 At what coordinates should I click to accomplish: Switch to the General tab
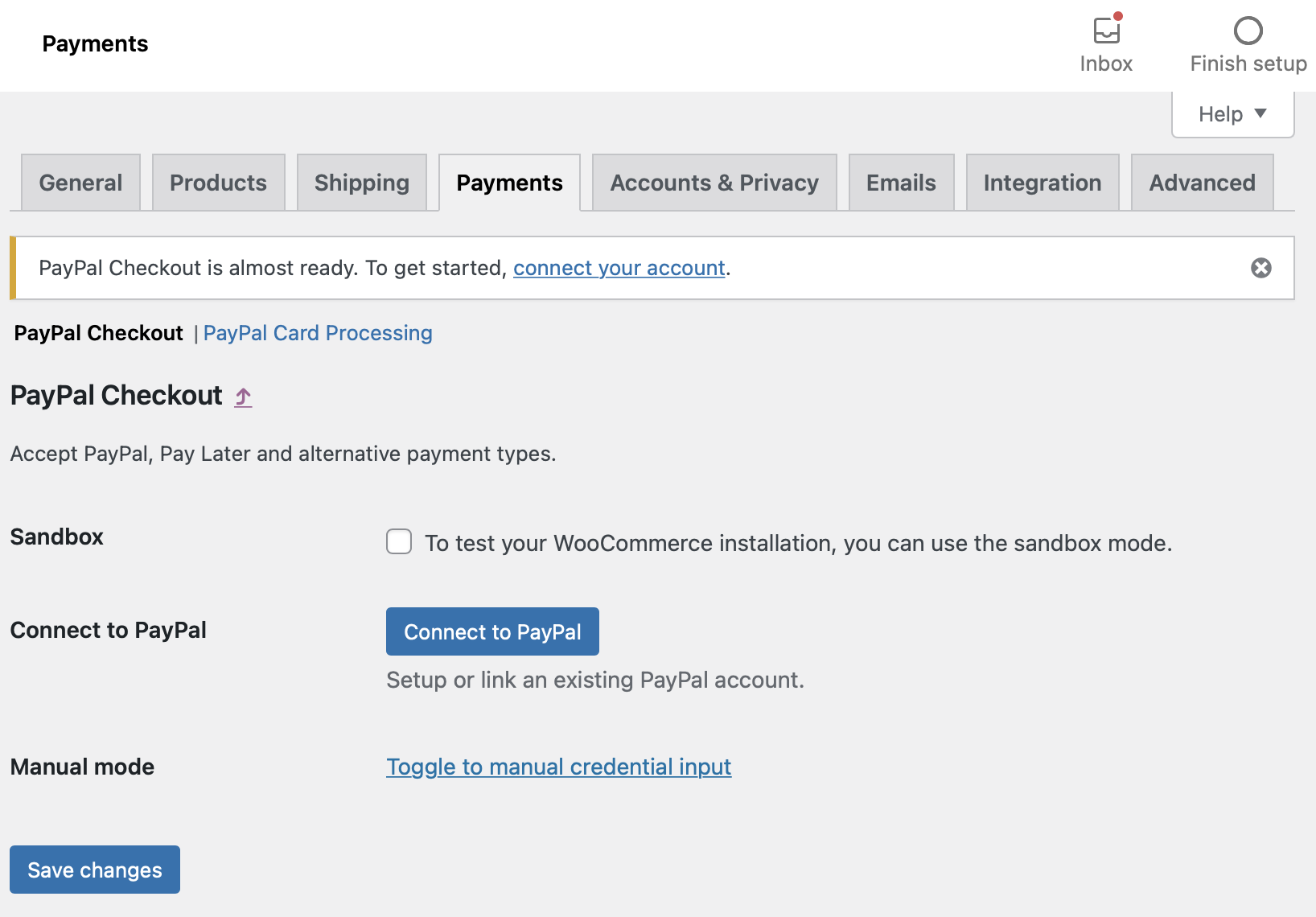click(80, 183)
